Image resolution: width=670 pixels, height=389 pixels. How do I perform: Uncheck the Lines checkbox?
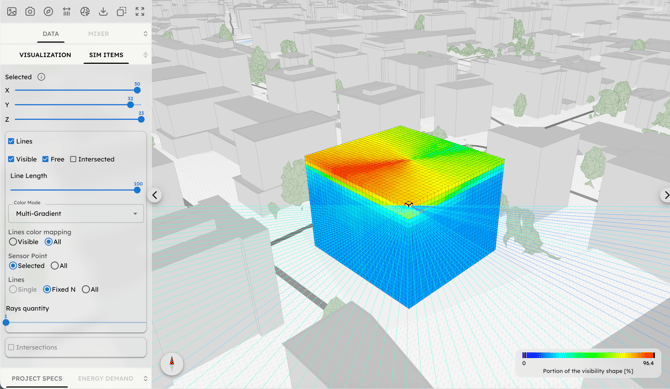[11, 141]
